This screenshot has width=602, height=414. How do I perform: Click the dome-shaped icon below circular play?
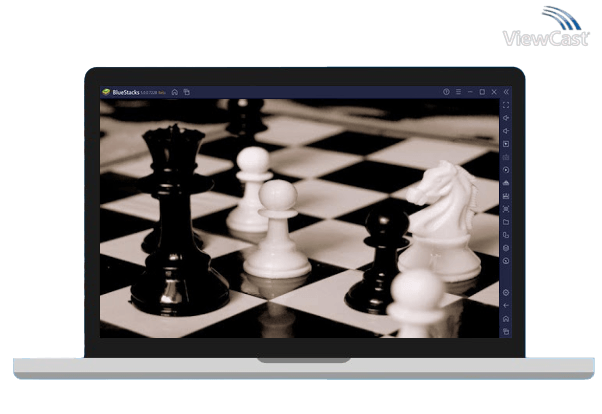click(x=506, y=183)
